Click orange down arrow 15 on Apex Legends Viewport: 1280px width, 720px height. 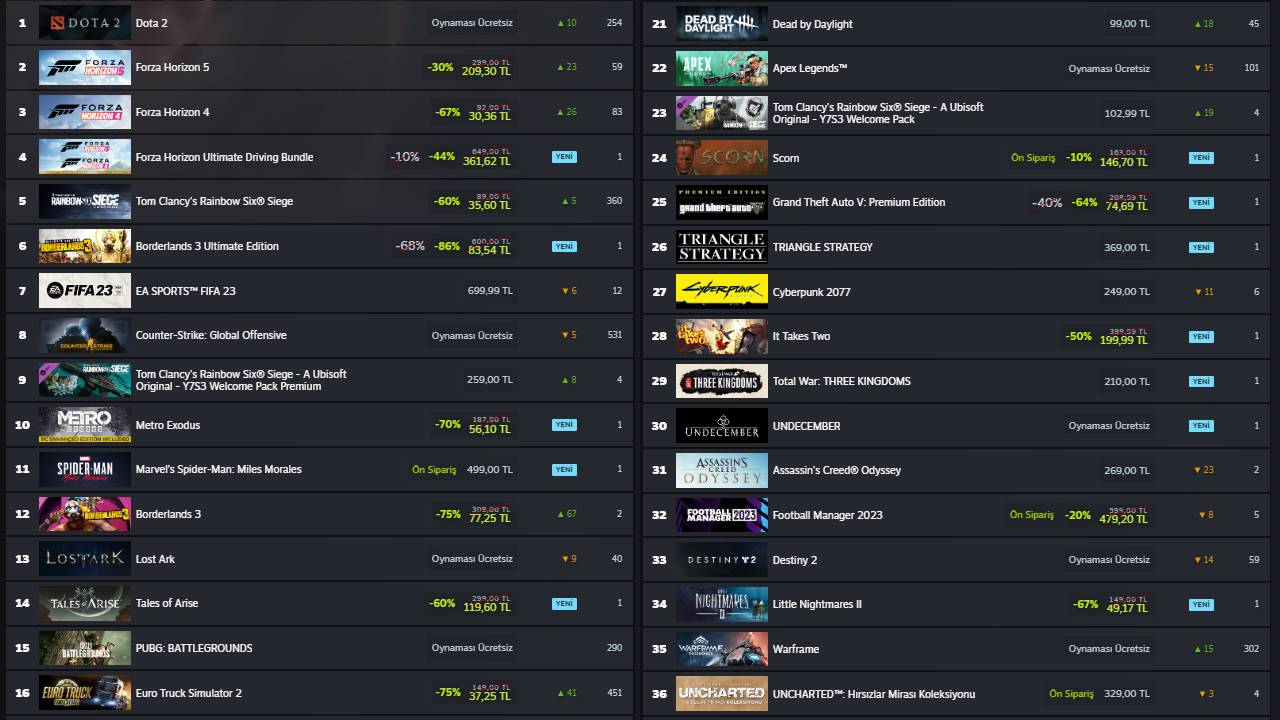(1203, 68)
